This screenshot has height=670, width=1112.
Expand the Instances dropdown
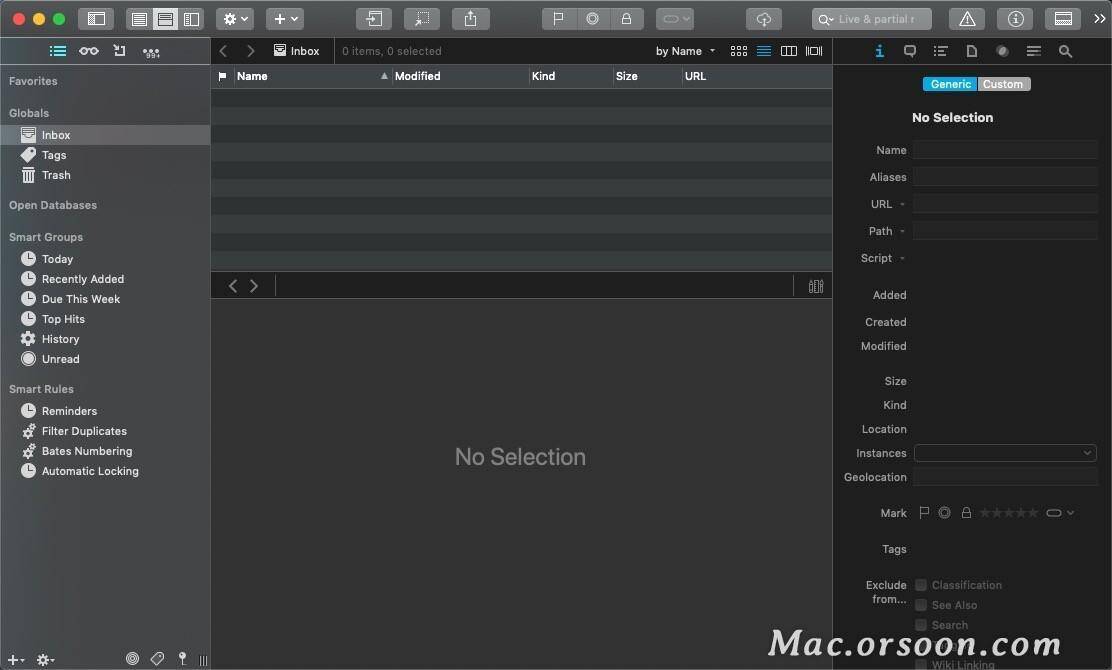(1005, 453)
